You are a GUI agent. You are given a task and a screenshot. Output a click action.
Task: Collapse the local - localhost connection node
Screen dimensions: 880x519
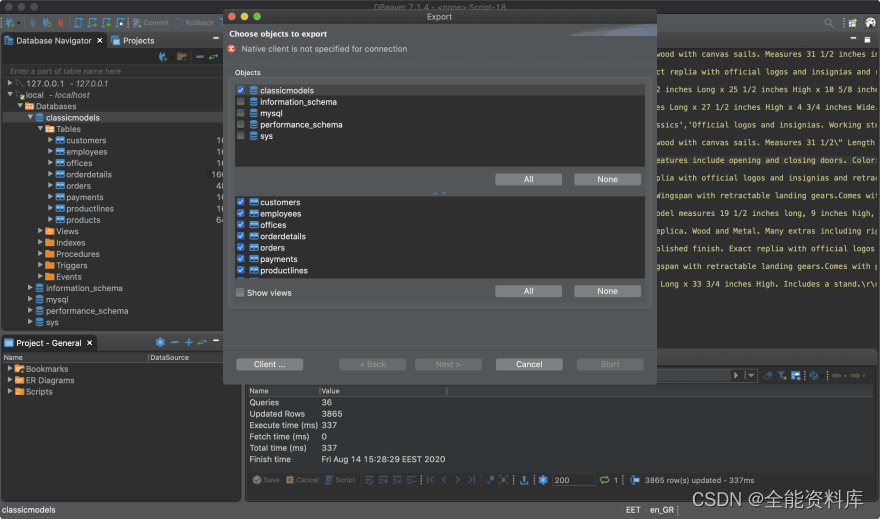pyautogui.click(x=10, y=94)
